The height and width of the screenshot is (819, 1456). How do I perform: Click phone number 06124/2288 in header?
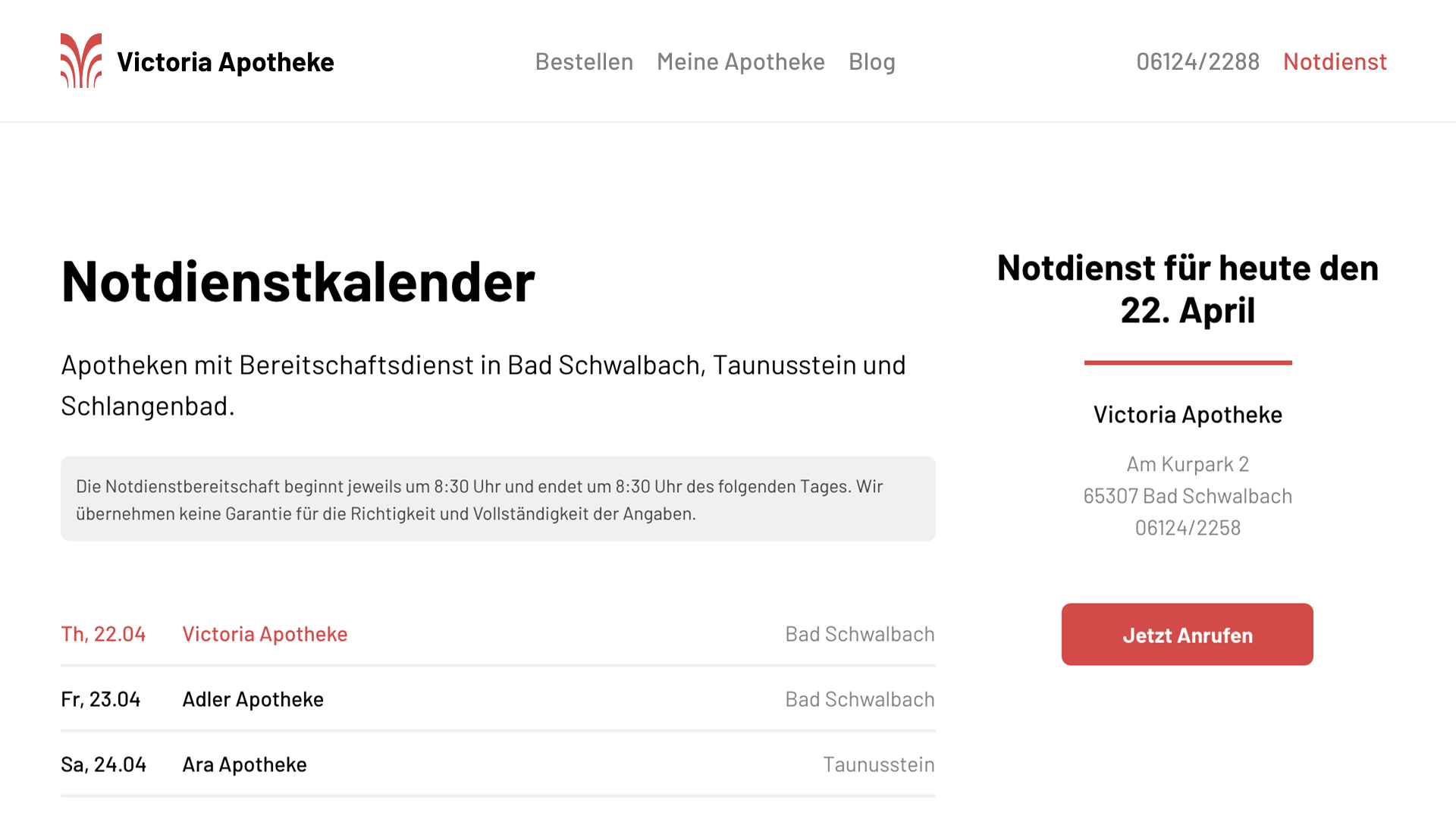click(1197, 62)
